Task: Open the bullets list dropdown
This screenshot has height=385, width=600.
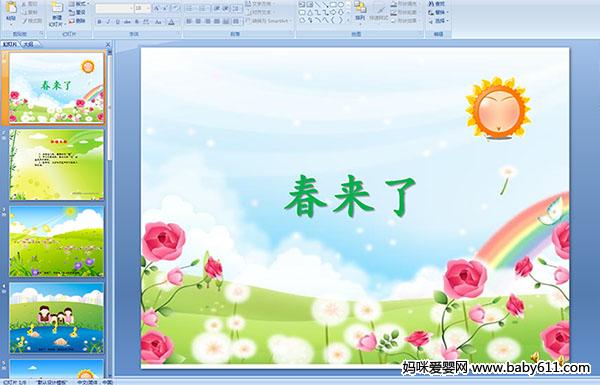Action: point(192,8)
